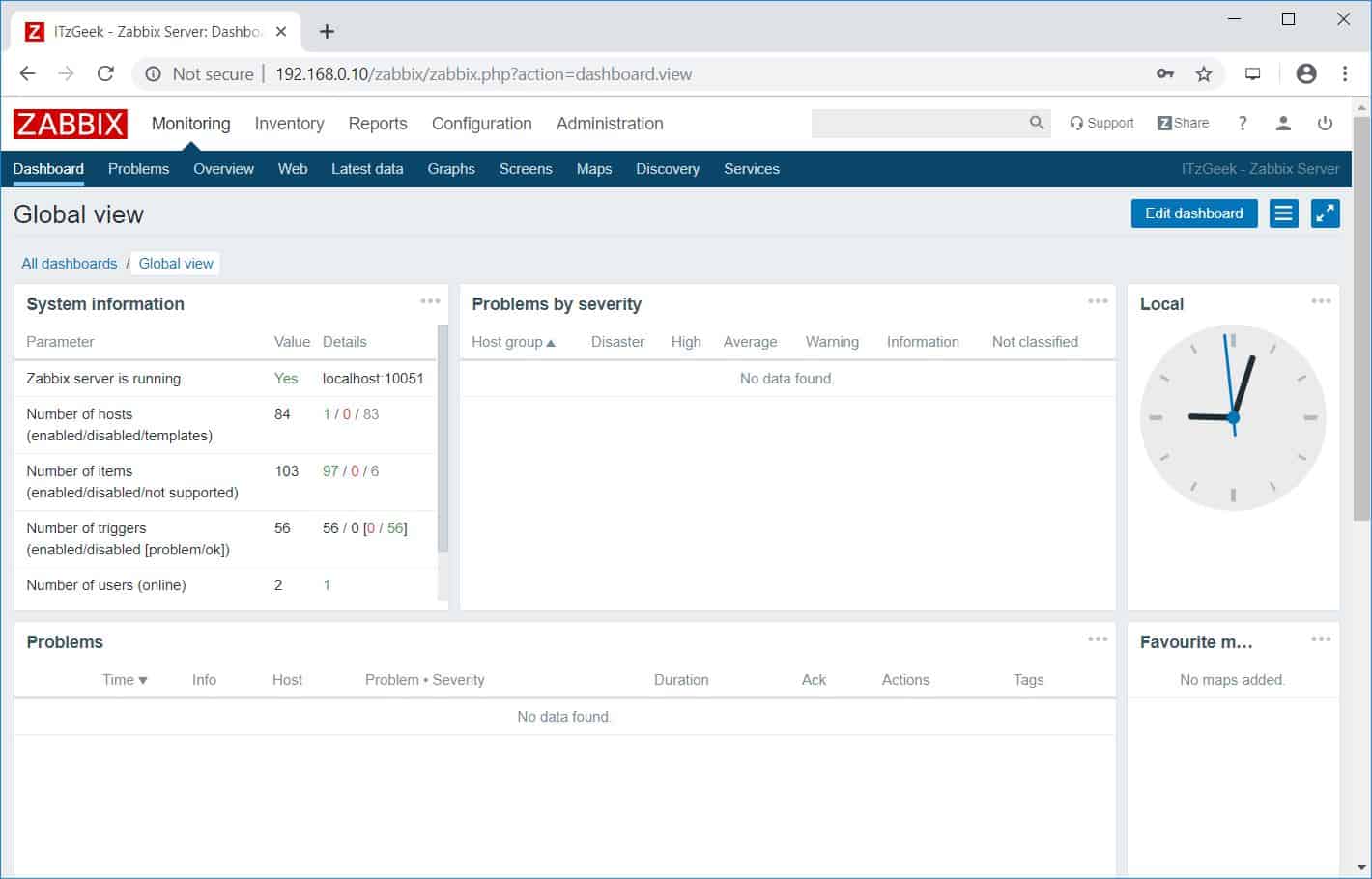The width and height of the screenshot is (1372, 879).
Task: Click the page vertical scrollbar
Action: pyautogui.click(x=1361, y=319)
